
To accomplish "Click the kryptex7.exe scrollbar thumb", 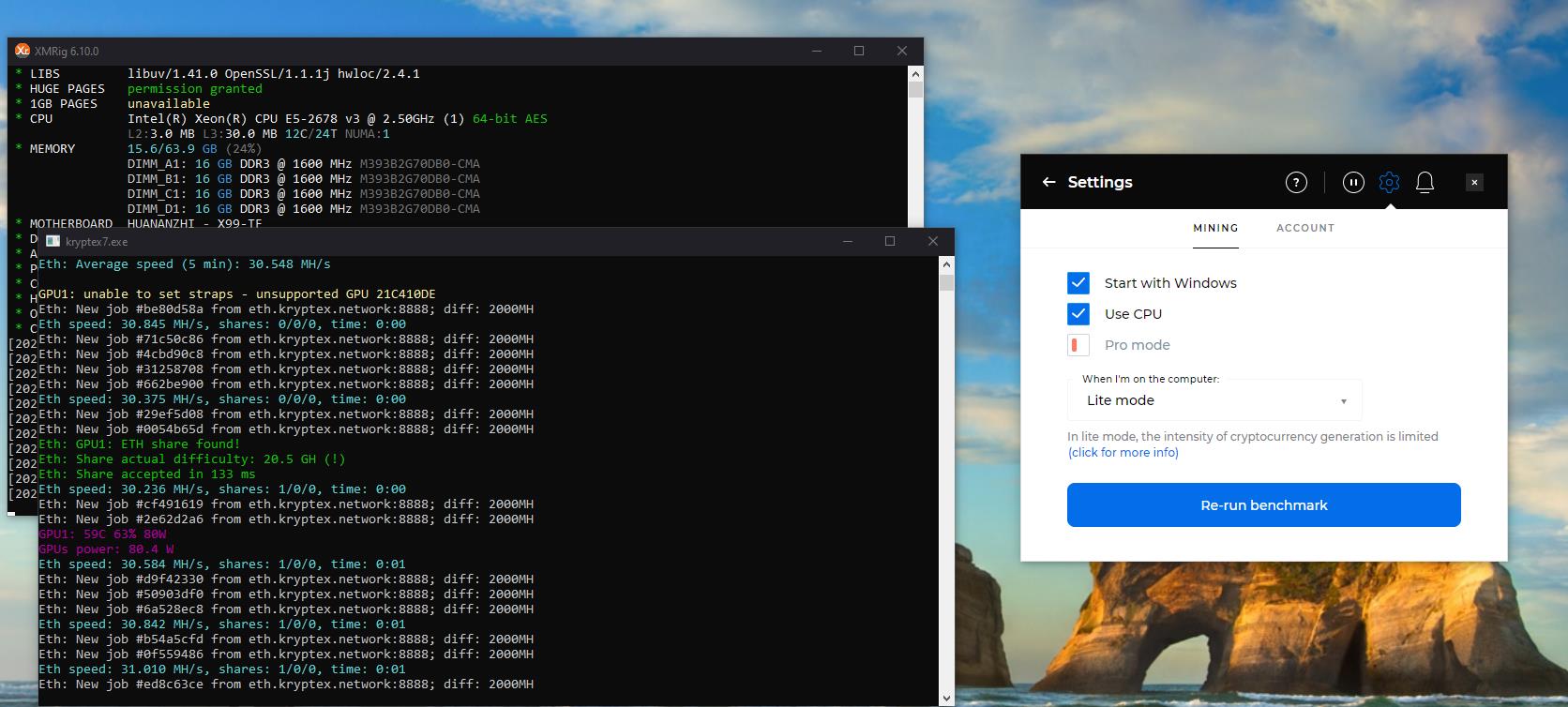I will click(946, 282).
